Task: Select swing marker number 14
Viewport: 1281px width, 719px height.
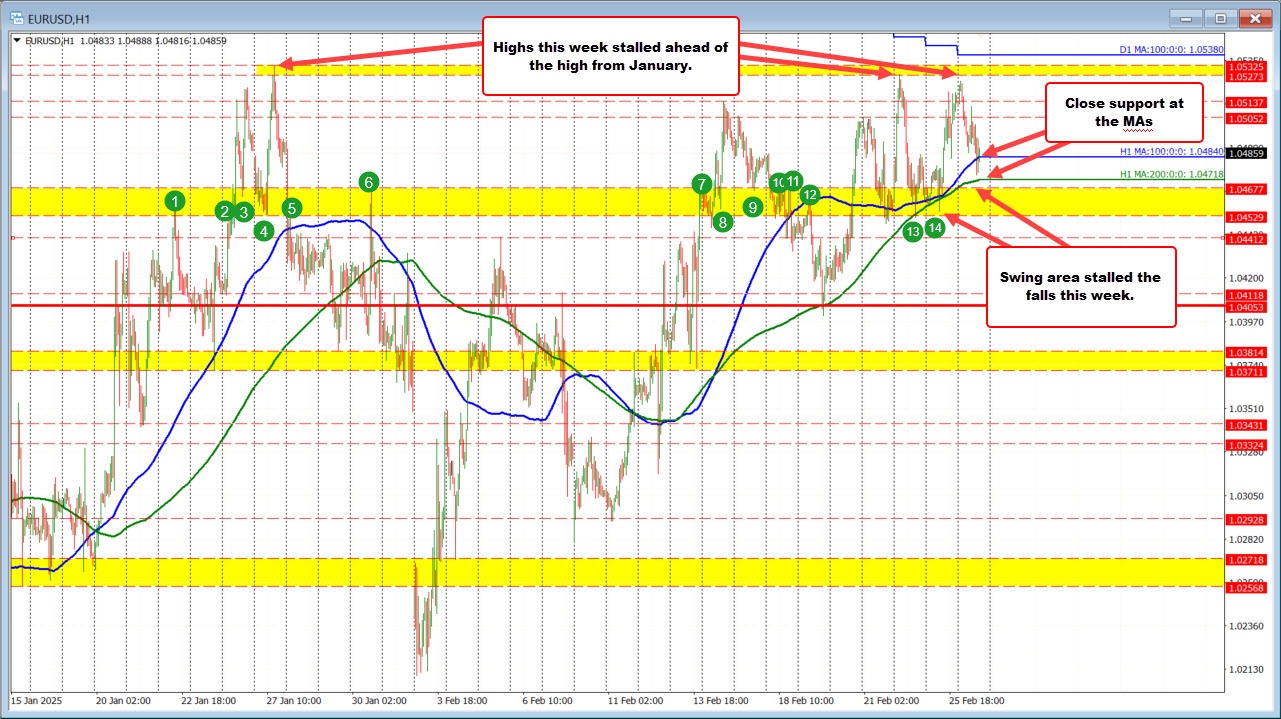Action: (x=935, y=227)
